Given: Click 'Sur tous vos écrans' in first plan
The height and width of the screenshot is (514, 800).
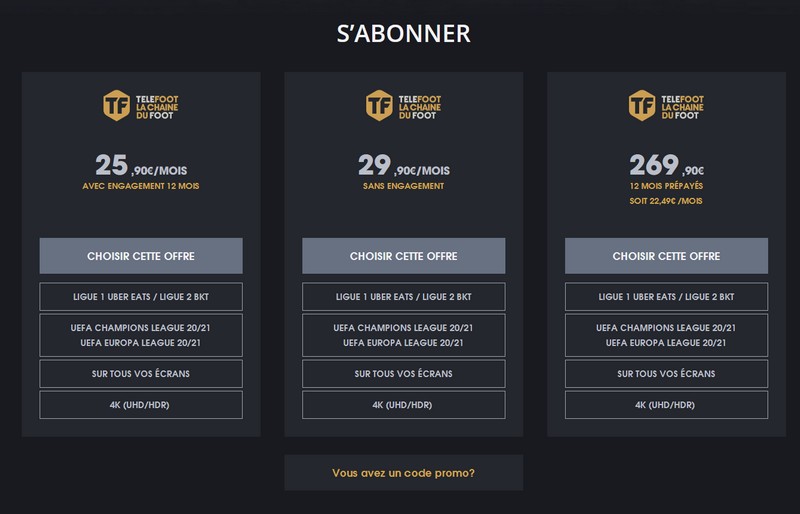Looking at the screenshot, I should coord(141,374).
